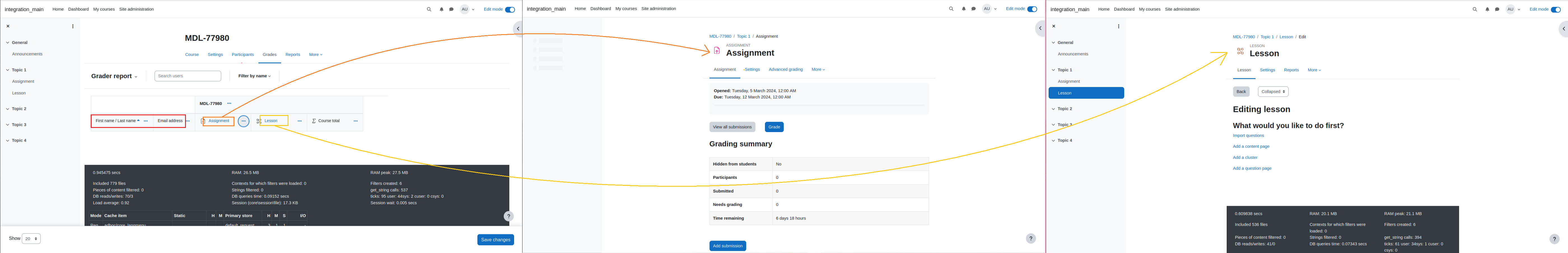
Task: Open the MDL-77980 category cell actions menu
Action: pyautogui.click(x=229, y=103)
